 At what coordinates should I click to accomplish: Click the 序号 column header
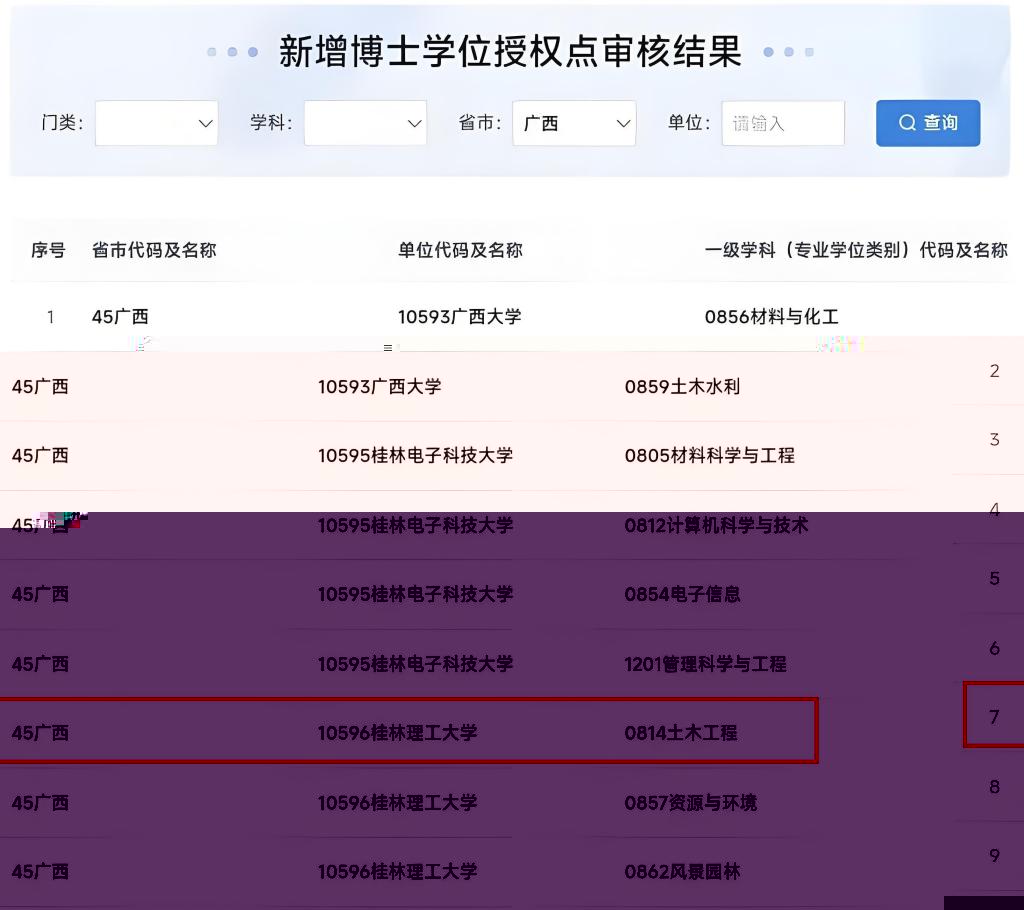pos(48,250)
